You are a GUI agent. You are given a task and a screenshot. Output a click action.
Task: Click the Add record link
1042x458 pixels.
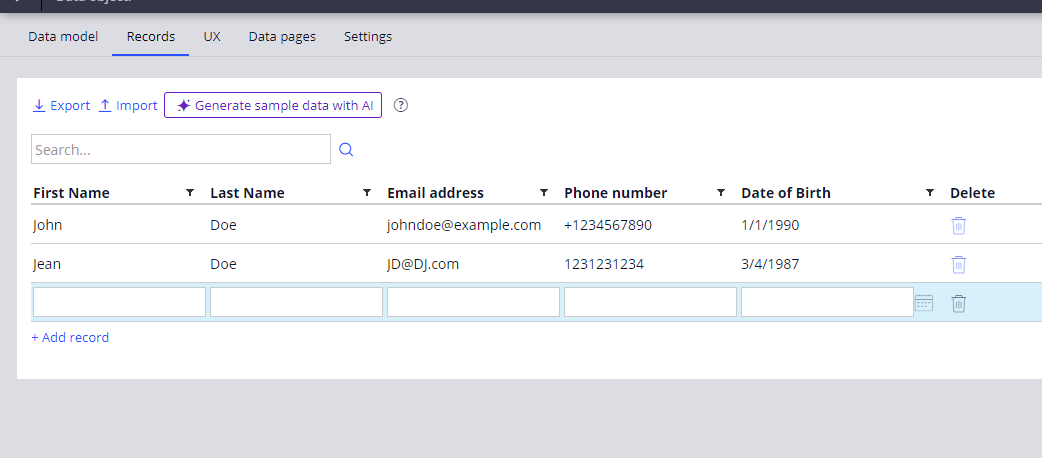[70, 338]
